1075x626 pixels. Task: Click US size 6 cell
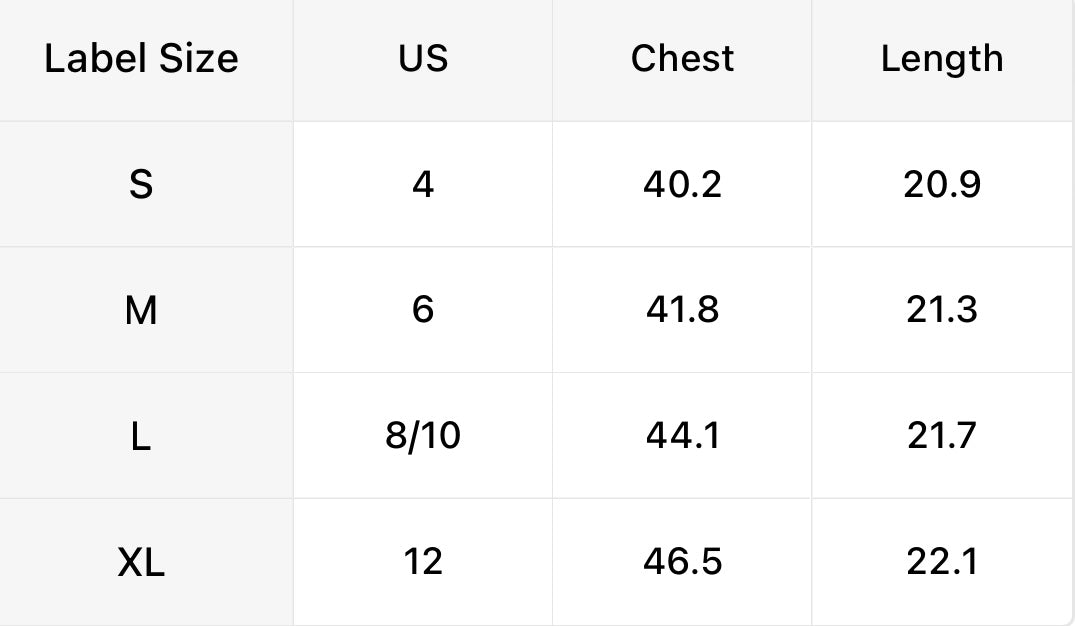(x=423, y=310)
